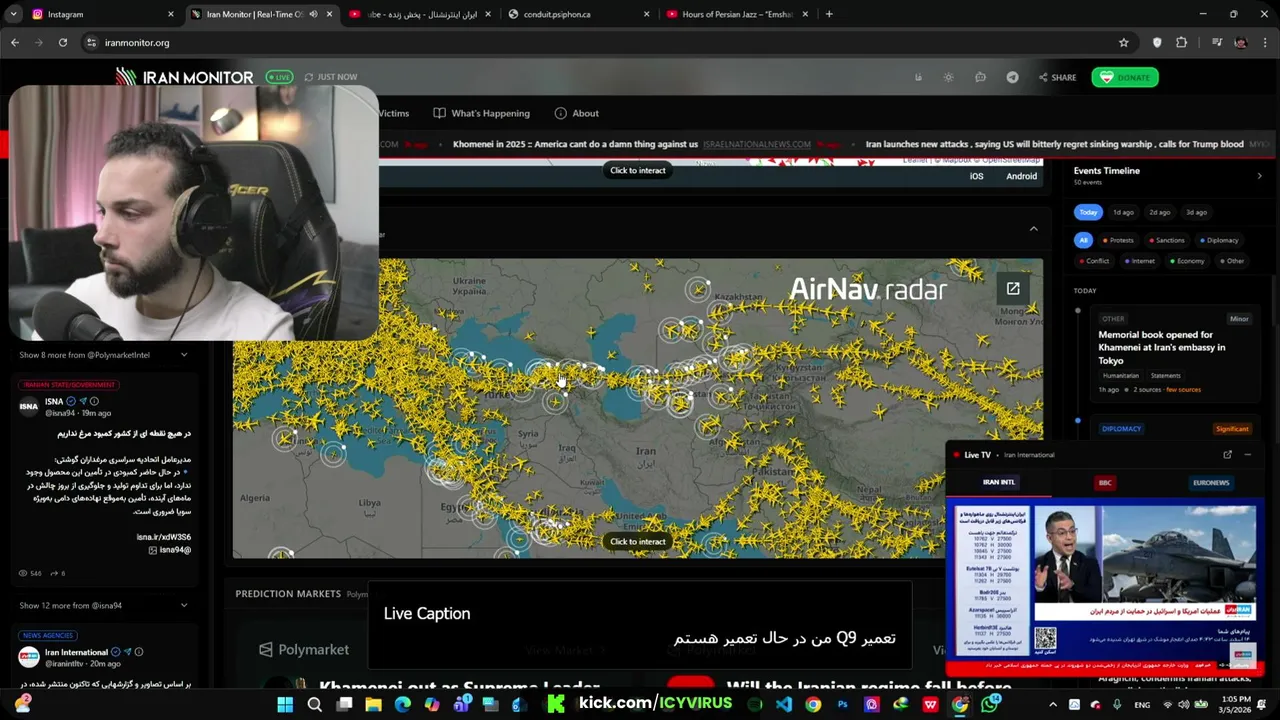Open Photoshop from taskbar
Screen dimensions: 1280x720
[x=842, y=704]
